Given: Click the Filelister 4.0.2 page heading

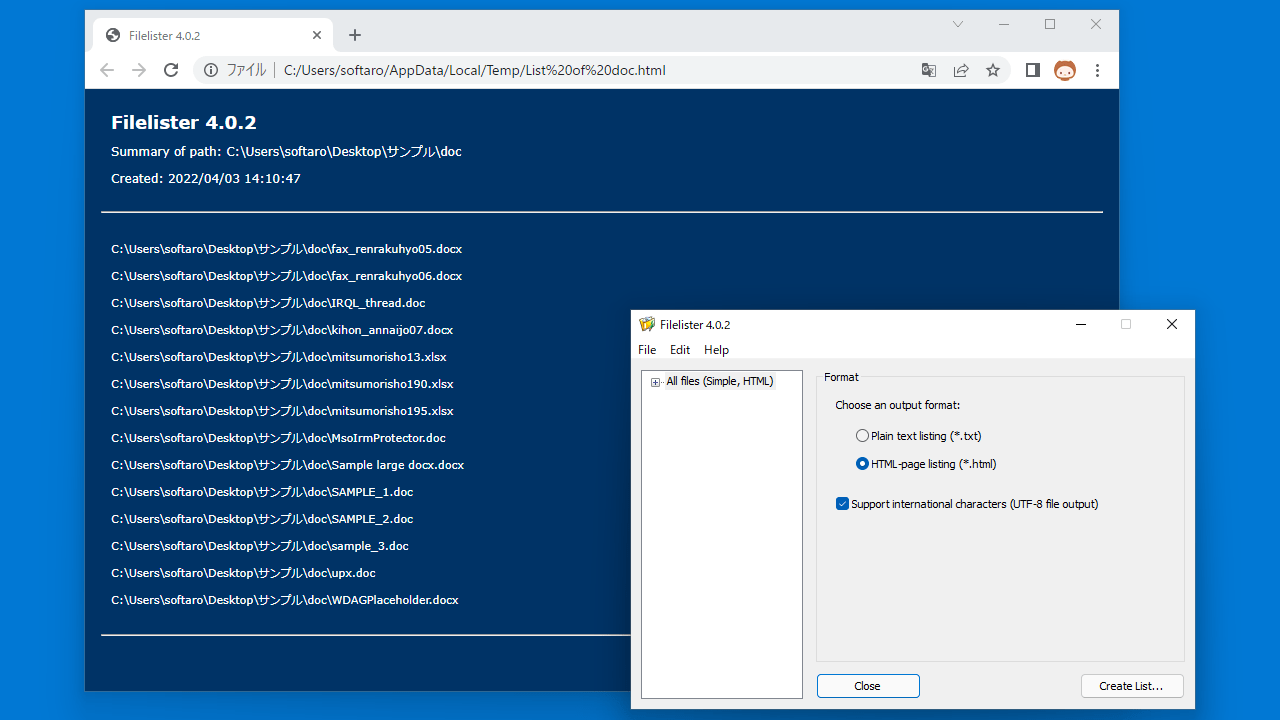Looking at the screenshot, I should coord(184,123).
